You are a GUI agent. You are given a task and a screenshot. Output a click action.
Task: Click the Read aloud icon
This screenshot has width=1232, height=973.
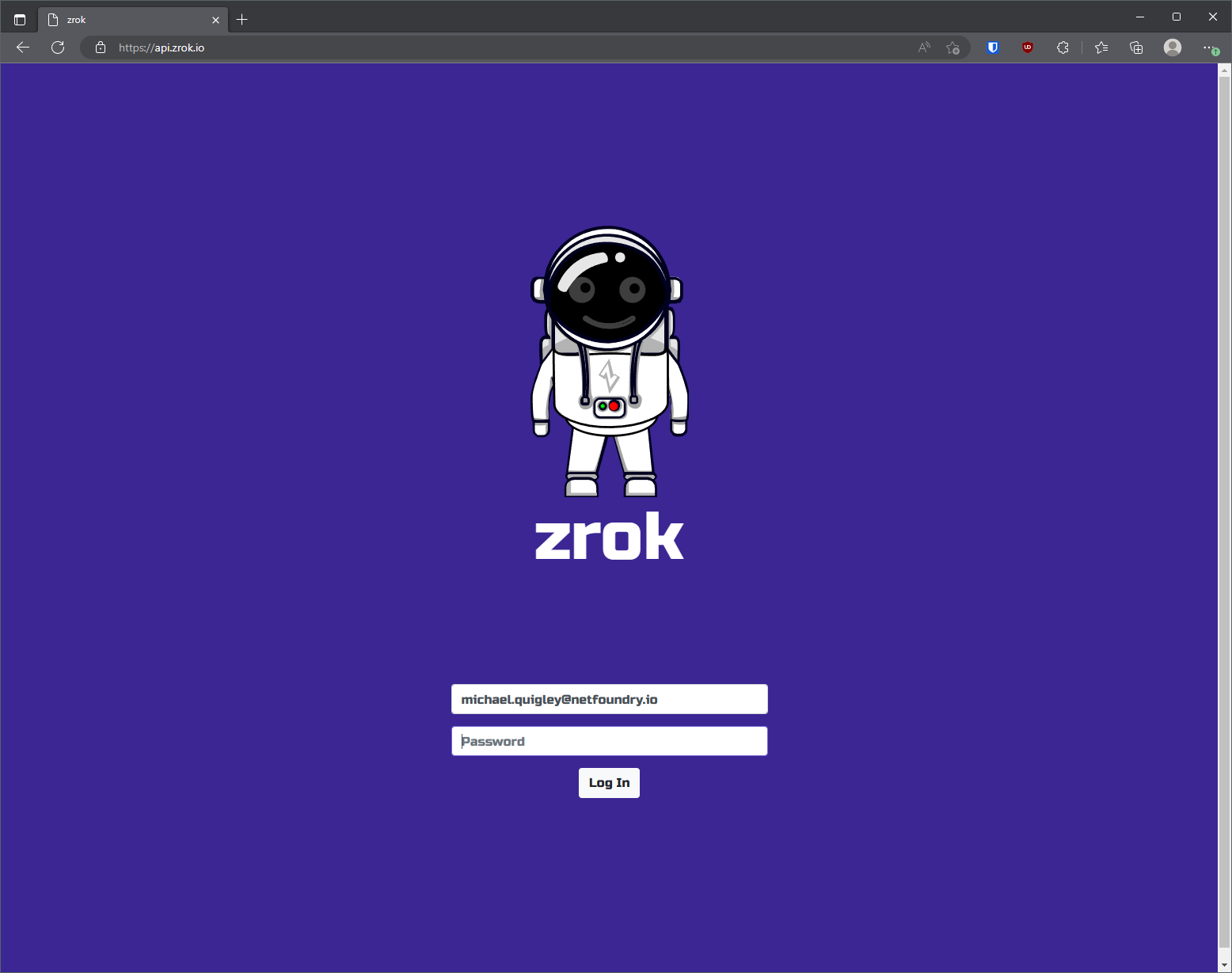click(924, 48)
